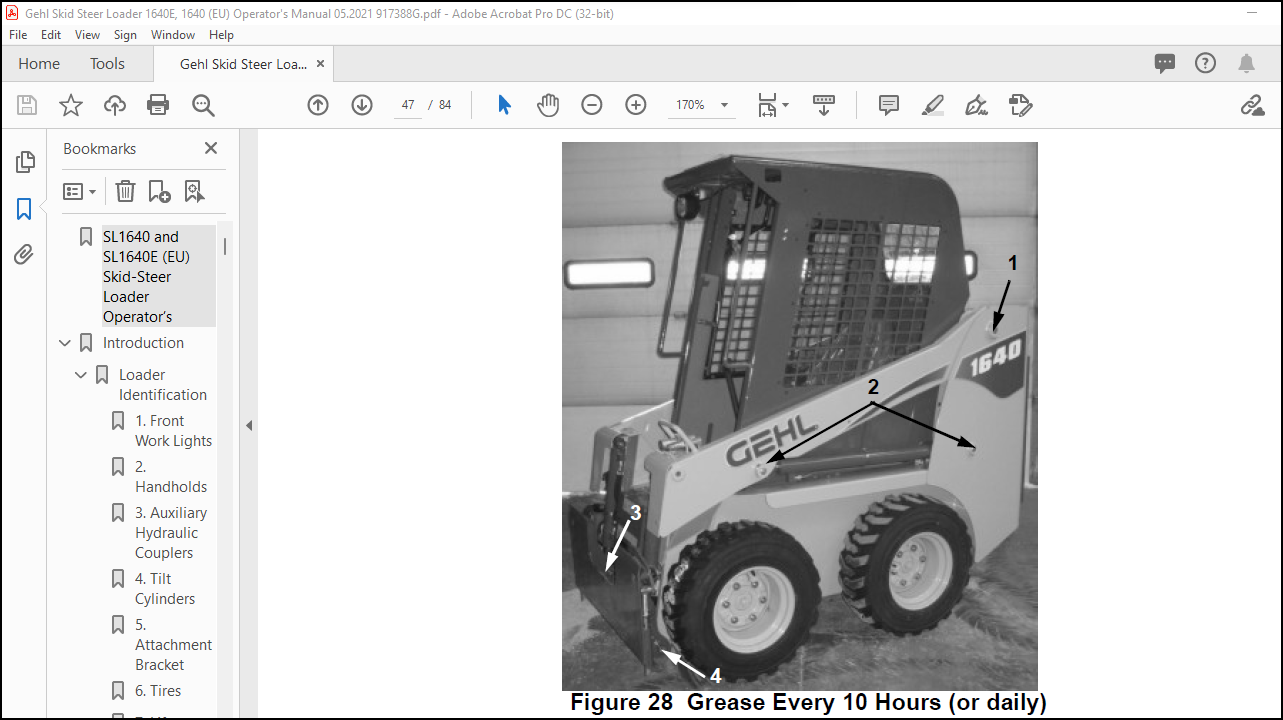Add the document to starred files
Screen dimensions: 1283x720
click(x=71, y=105)
